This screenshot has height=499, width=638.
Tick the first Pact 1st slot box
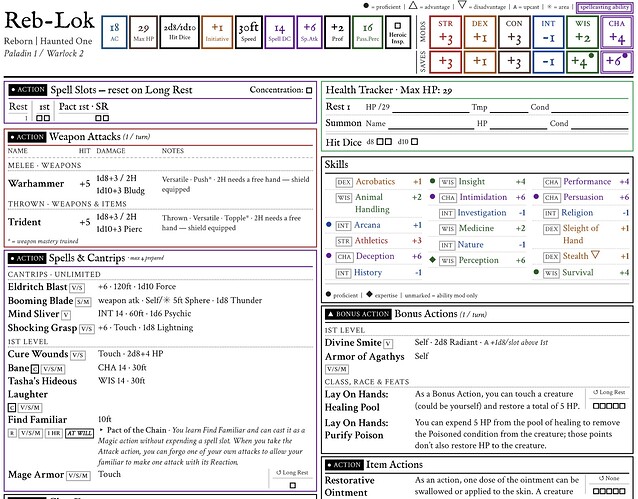pyautogui.click(x=98, y=118)
